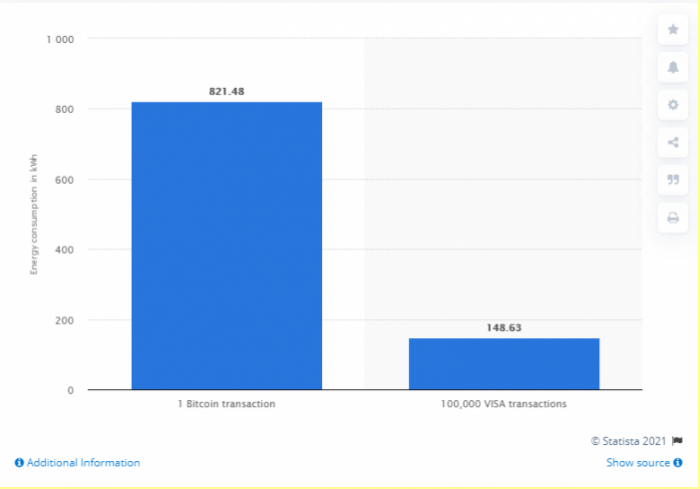Click the info icon before Additional Information
The image size is (700, 489).
[x=19, y=463]
